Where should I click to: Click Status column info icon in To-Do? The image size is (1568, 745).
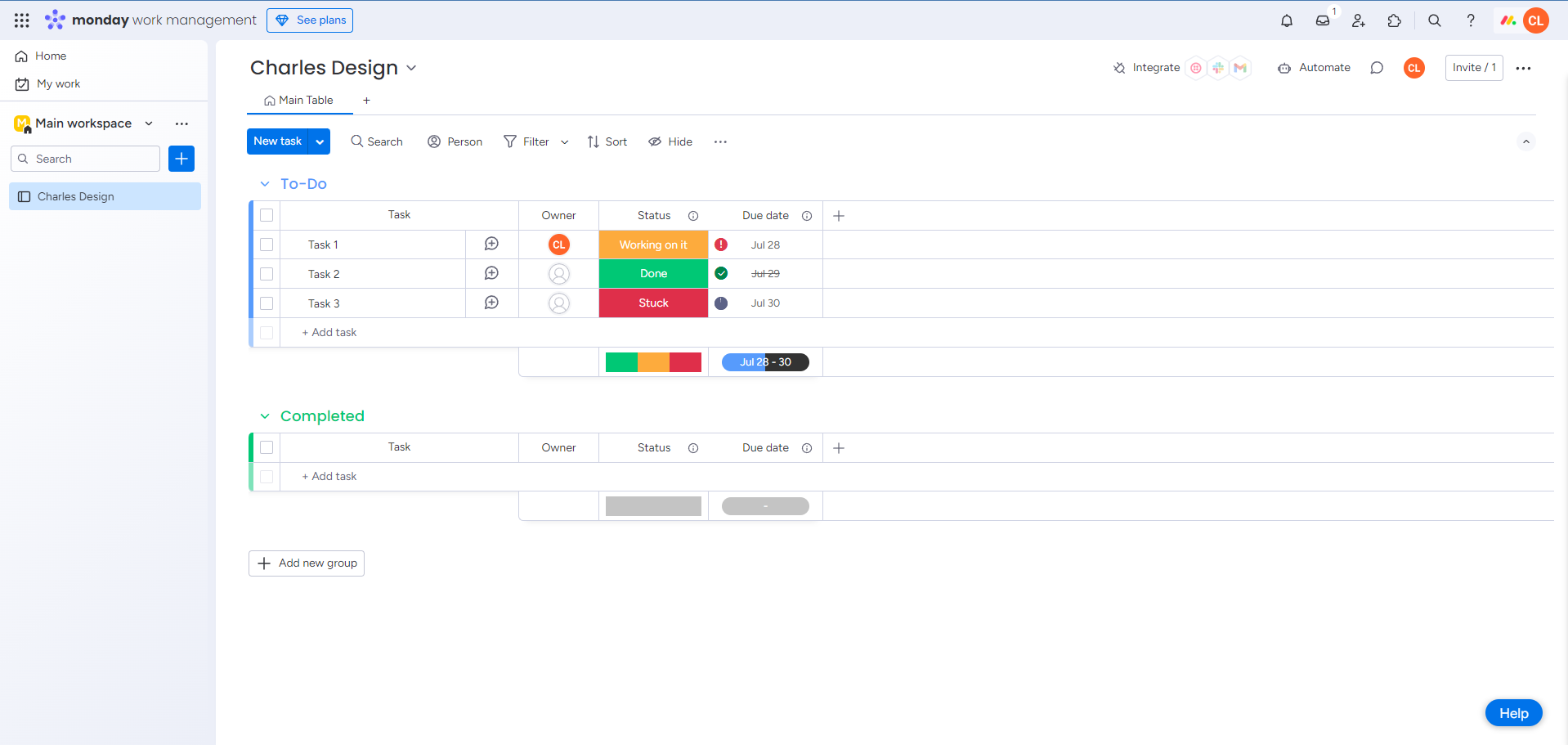693,216
